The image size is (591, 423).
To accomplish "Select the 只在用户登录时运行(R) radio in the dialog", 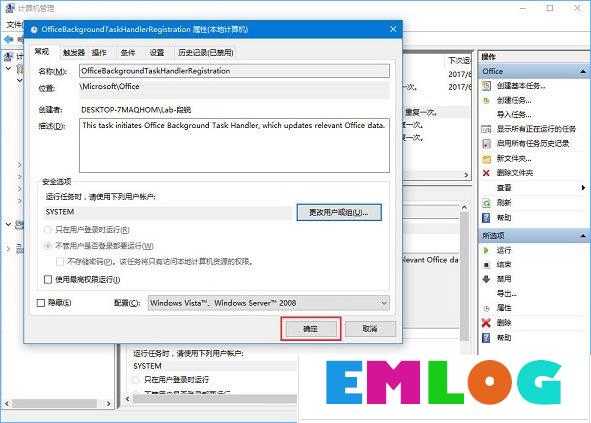I will tap(48, 230).
